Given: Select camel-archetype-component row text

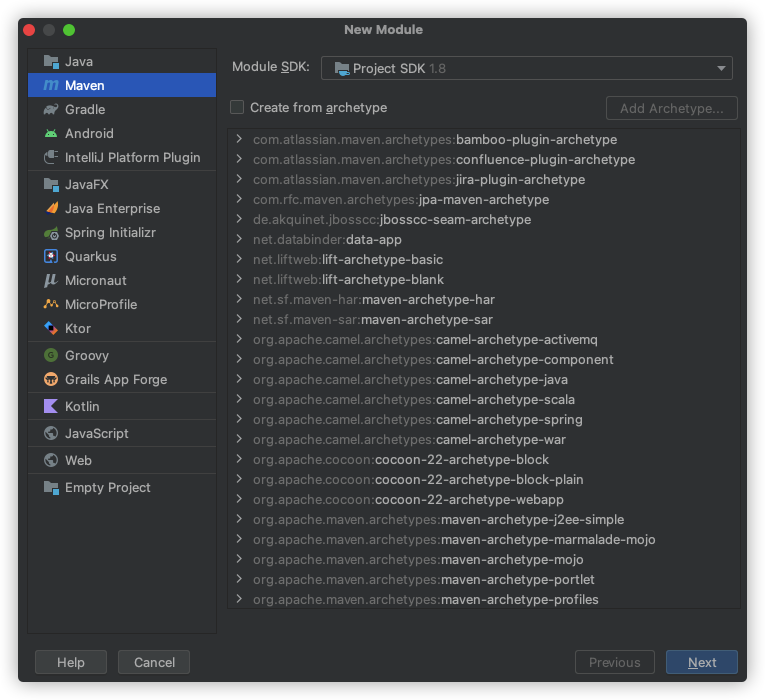Looking at the screenshot, I should pyautogui.click(x=433, y=360).
